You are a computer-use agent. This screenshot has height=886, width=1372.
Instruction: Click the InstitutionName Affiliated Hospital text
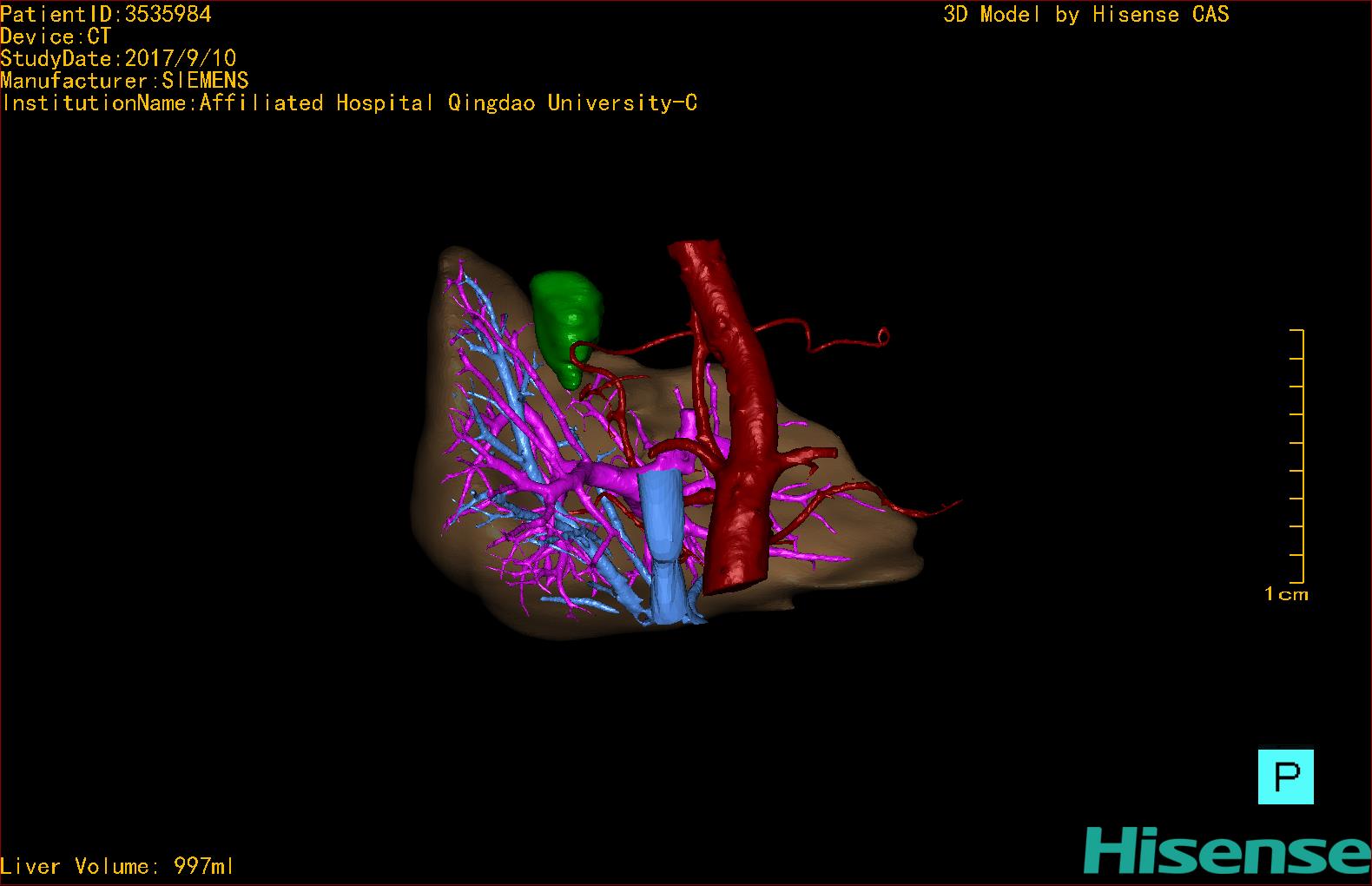click(x=349, y=102)
